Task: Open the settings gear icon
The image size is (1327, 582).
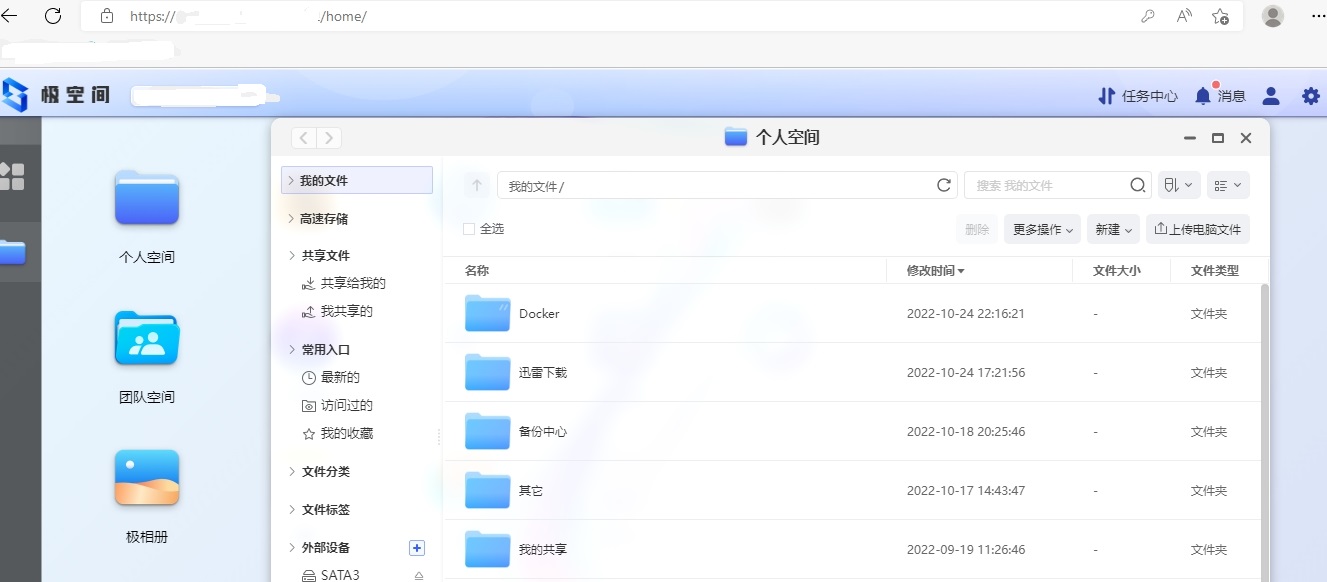Action: 1310,96
